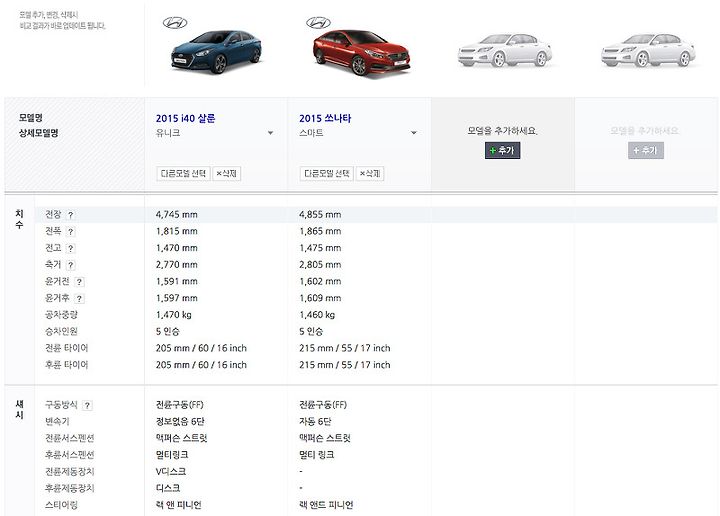Select the 1,470 kg weight value
Image resolution: width=720 pixels, height=516 pixels.
pyautogui.click(x=174, y=315)
